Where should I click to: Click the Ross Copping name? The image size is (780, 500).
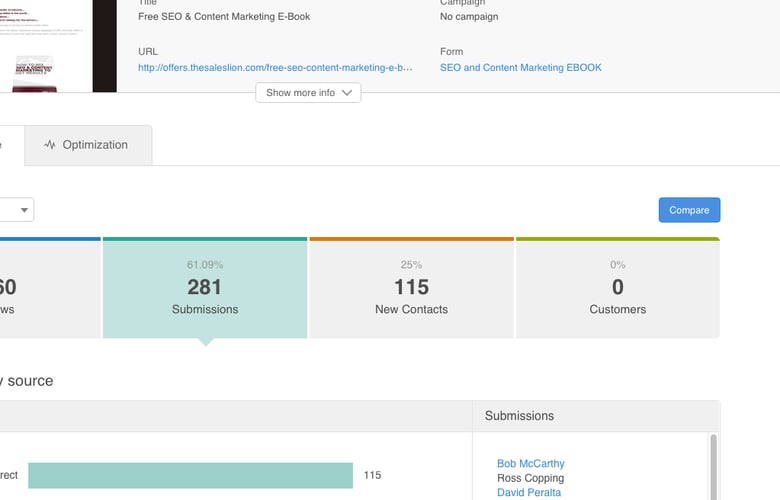(x=530, y=478)
